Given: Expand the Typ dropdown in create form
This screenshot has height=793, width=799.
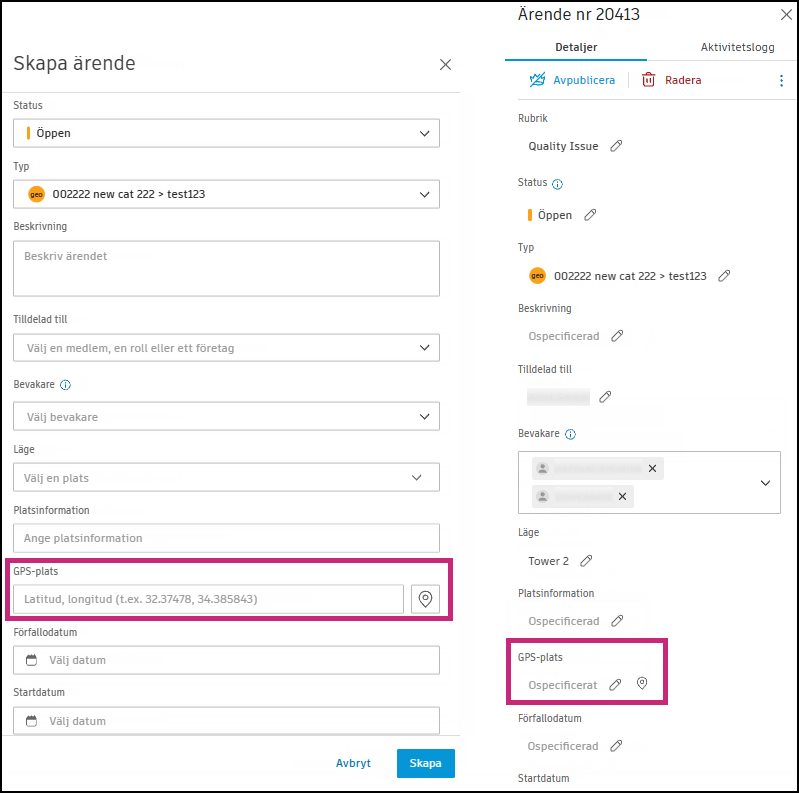Looking at the screenshot, I should point(226,194).
